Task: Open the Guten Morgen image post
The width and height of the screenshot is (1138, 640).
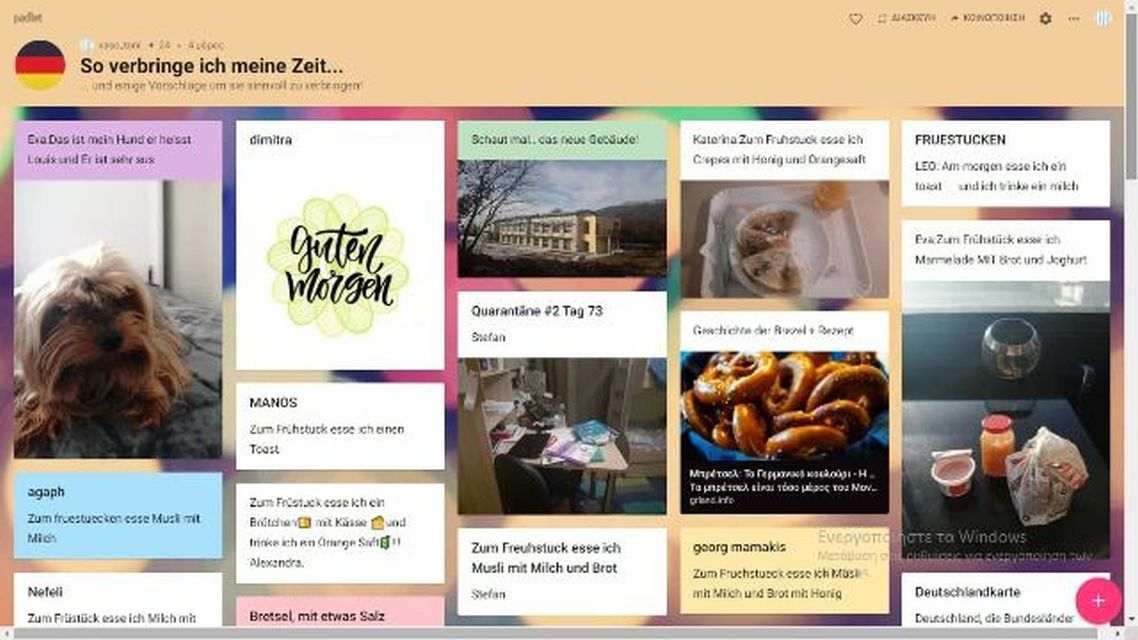Action: coord(340,263)
